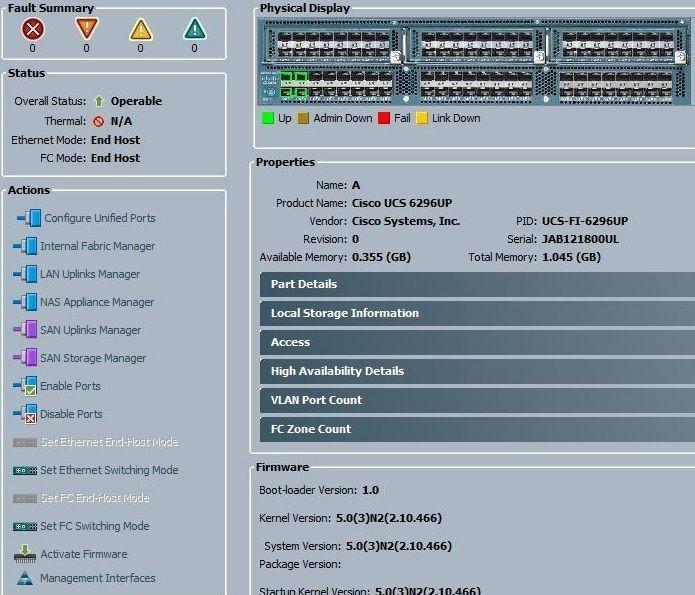This screenshot has width=695, height=595.
Task: Expand the VLAN Port Count section
Action: coord(477,400)
